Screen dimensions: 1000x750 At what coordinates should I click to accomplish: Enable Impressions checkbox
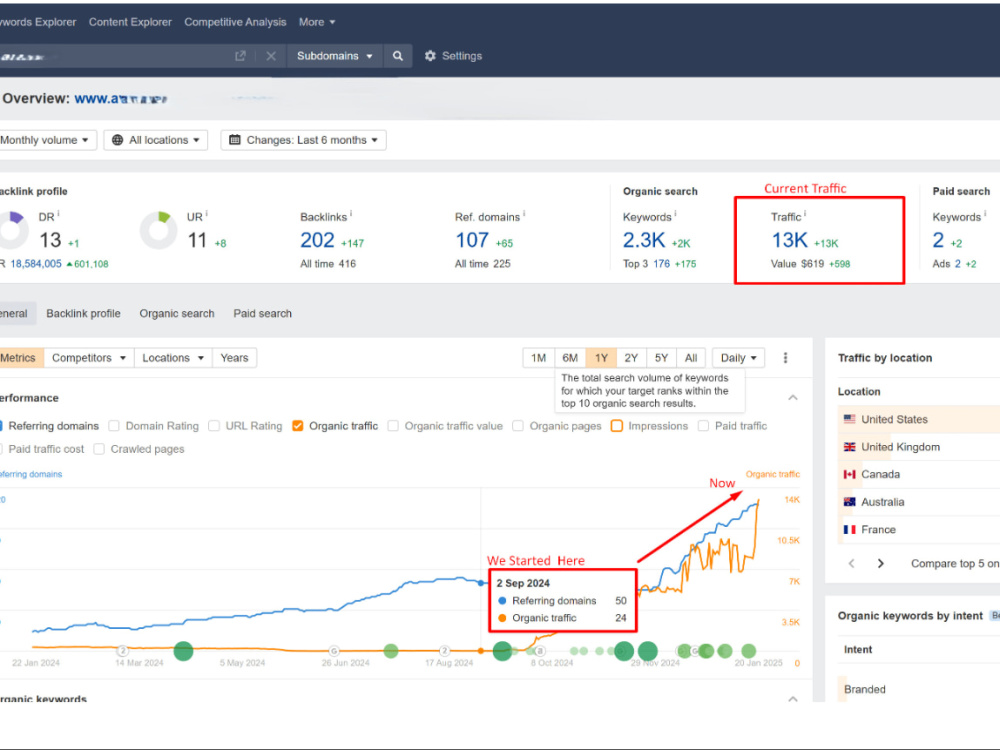617,425
